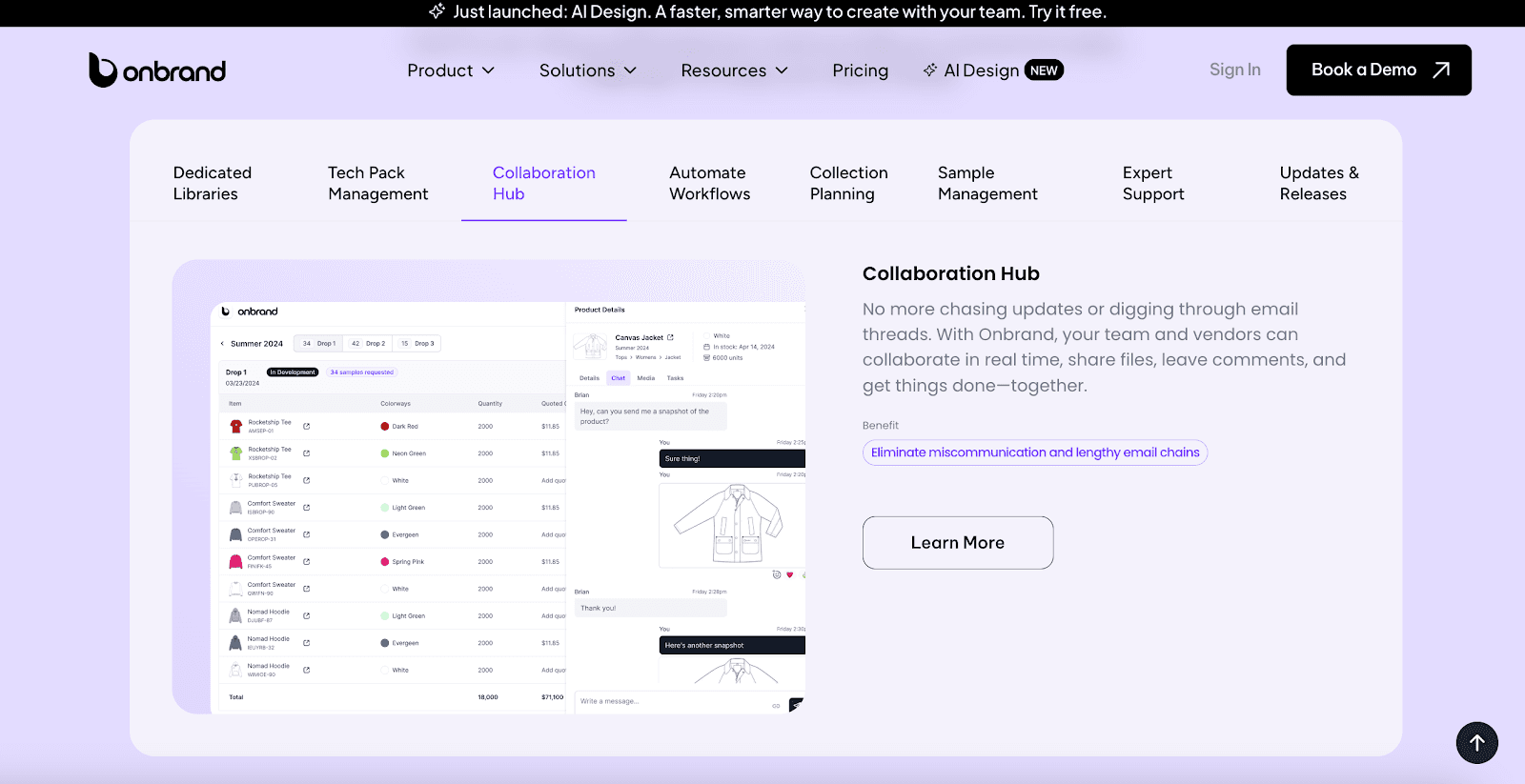Switch to the Sample Management tab
The image size is (1525, 784).
pyautogui.click(x=987, y=183)
